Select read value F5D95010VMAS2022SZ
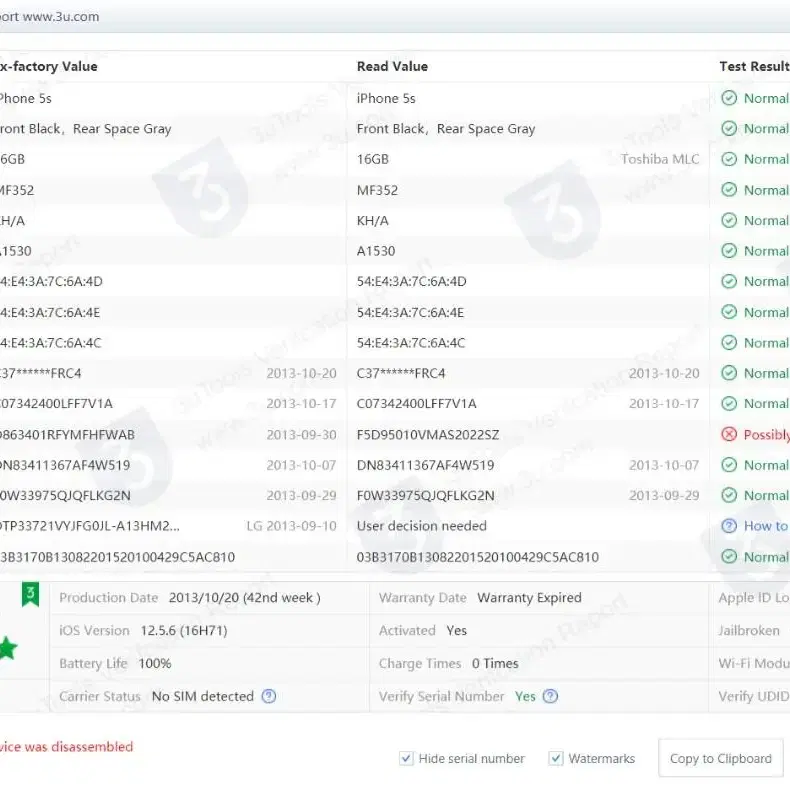Screen dimensions: 790x790 [428, 435]
